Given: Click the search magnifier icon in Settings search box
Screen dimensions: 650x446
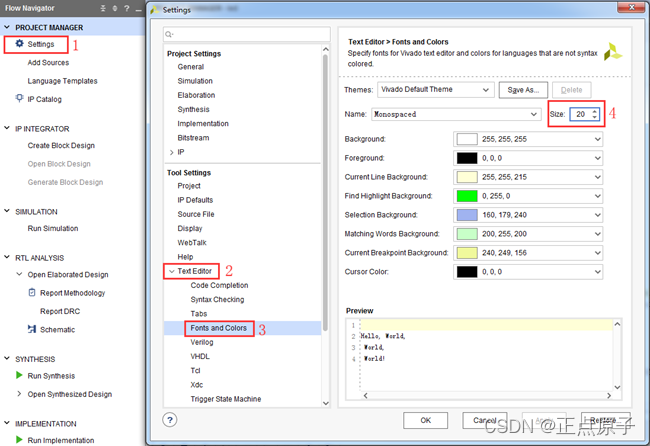Looking at the screenshot, I should 169,34.
